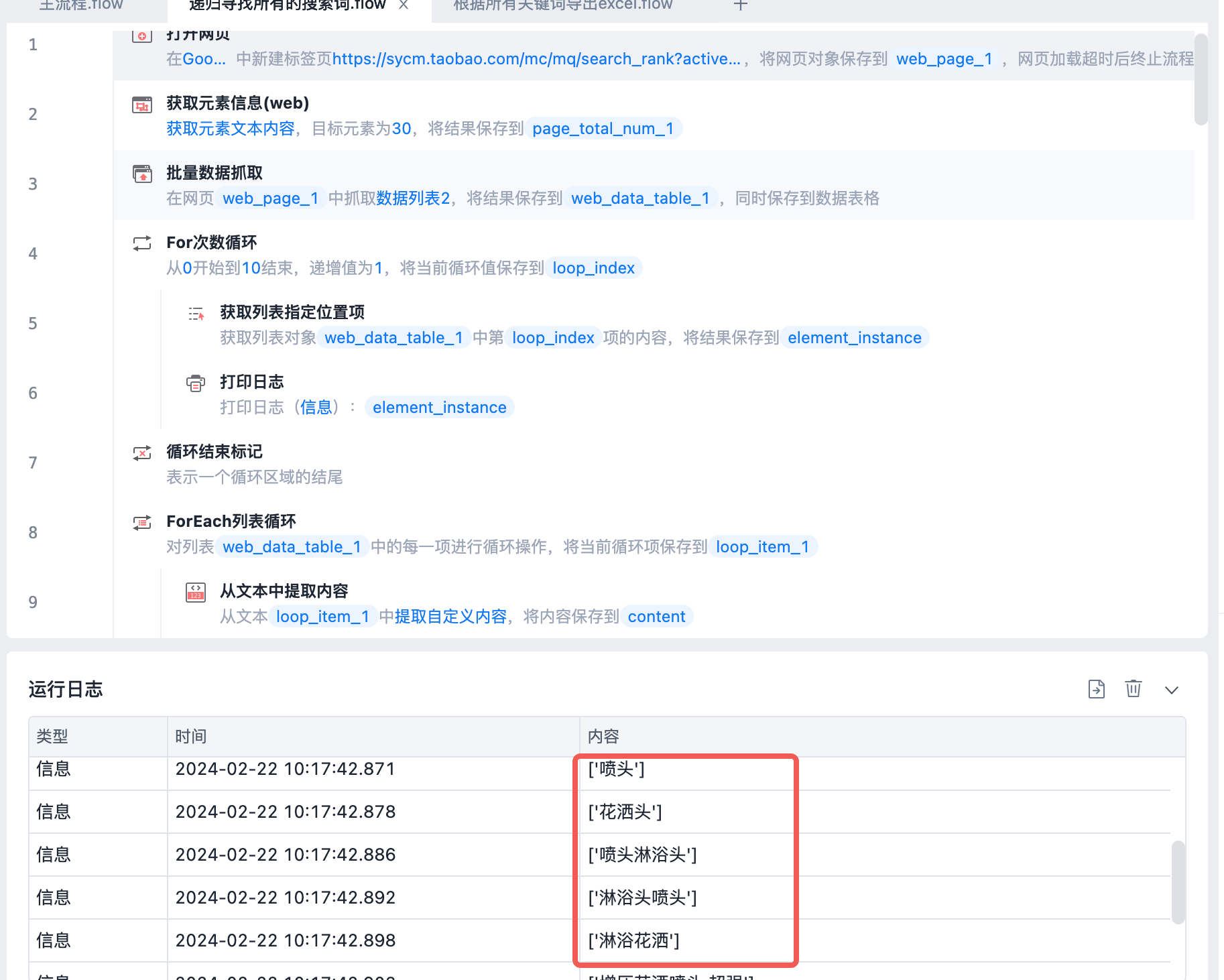The height and width of the screenshot is (980, 1224).
Task: Click the ForEach列表循环 icon
Action: coord(142,523)
